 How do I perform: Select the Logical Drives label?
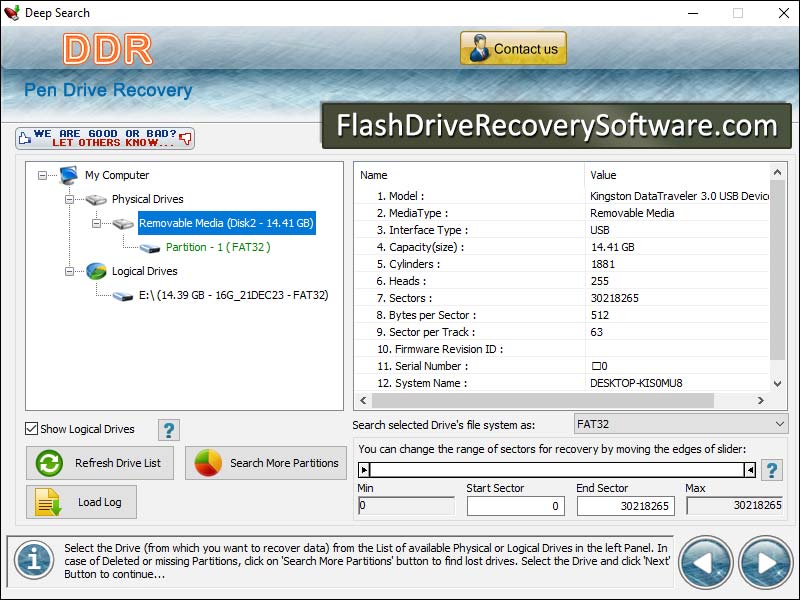(x=144, y=271)
